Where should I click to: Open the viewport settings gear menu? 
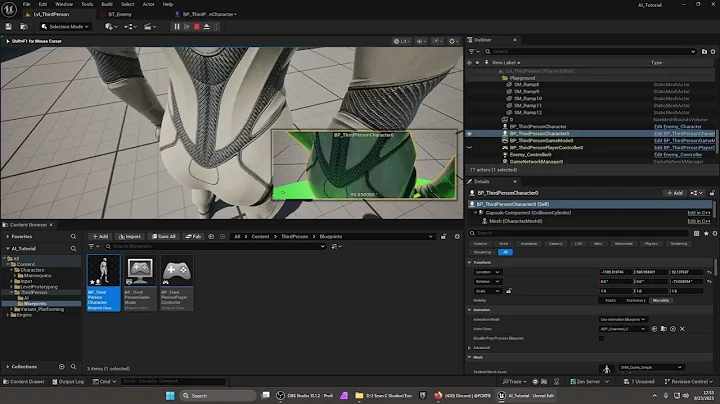point(453,41)
